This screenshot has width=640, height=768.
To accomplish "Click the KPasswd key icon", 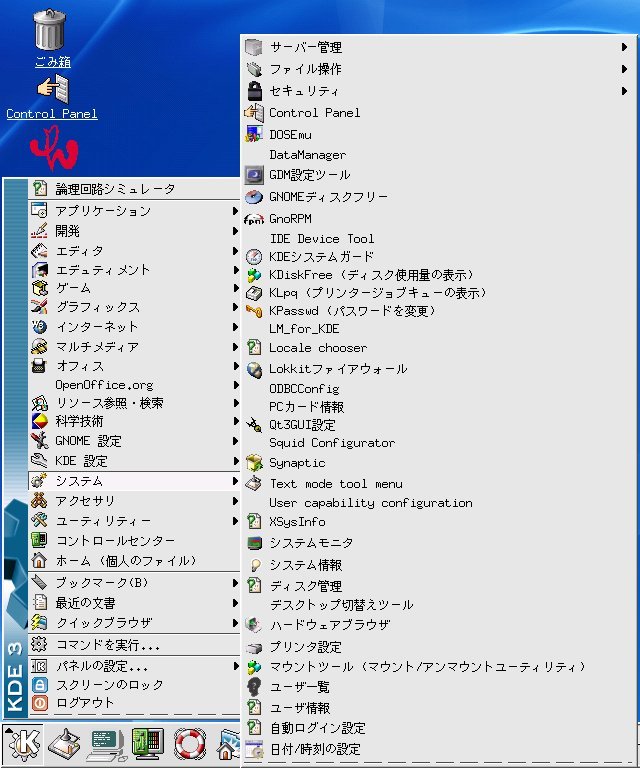I will (x=254, y=311).
